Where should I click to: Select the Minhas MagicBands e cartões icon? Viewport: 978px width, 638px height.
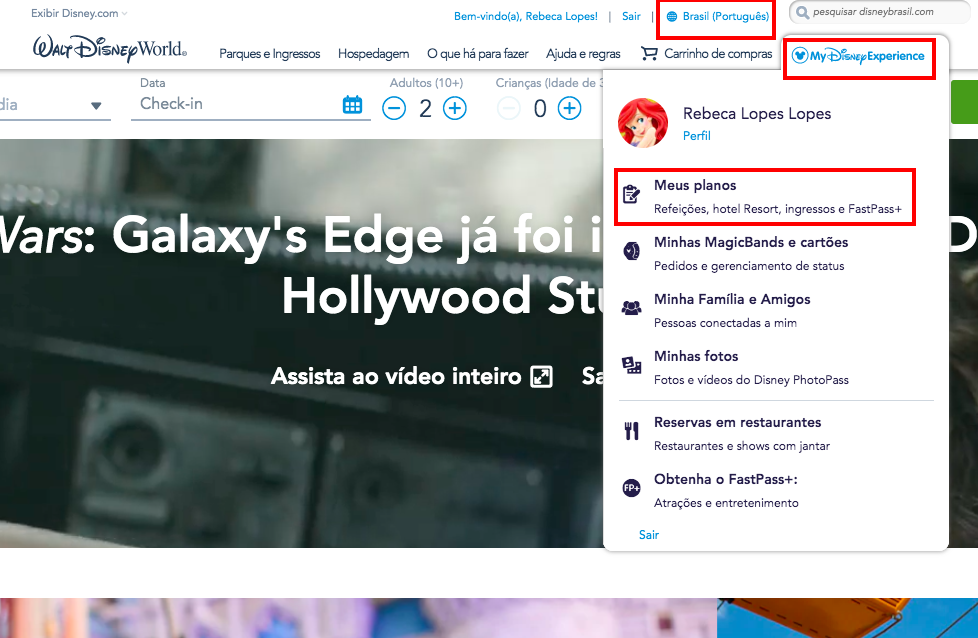pyautogui.click(x=631, y=249)
